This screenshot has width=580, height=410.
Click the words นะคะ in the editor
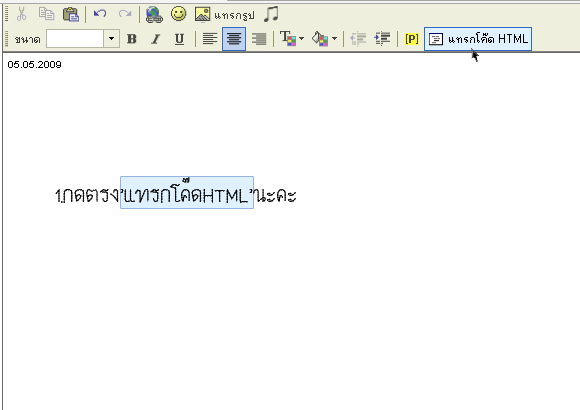pyautogui.click(x=276, y=195)
